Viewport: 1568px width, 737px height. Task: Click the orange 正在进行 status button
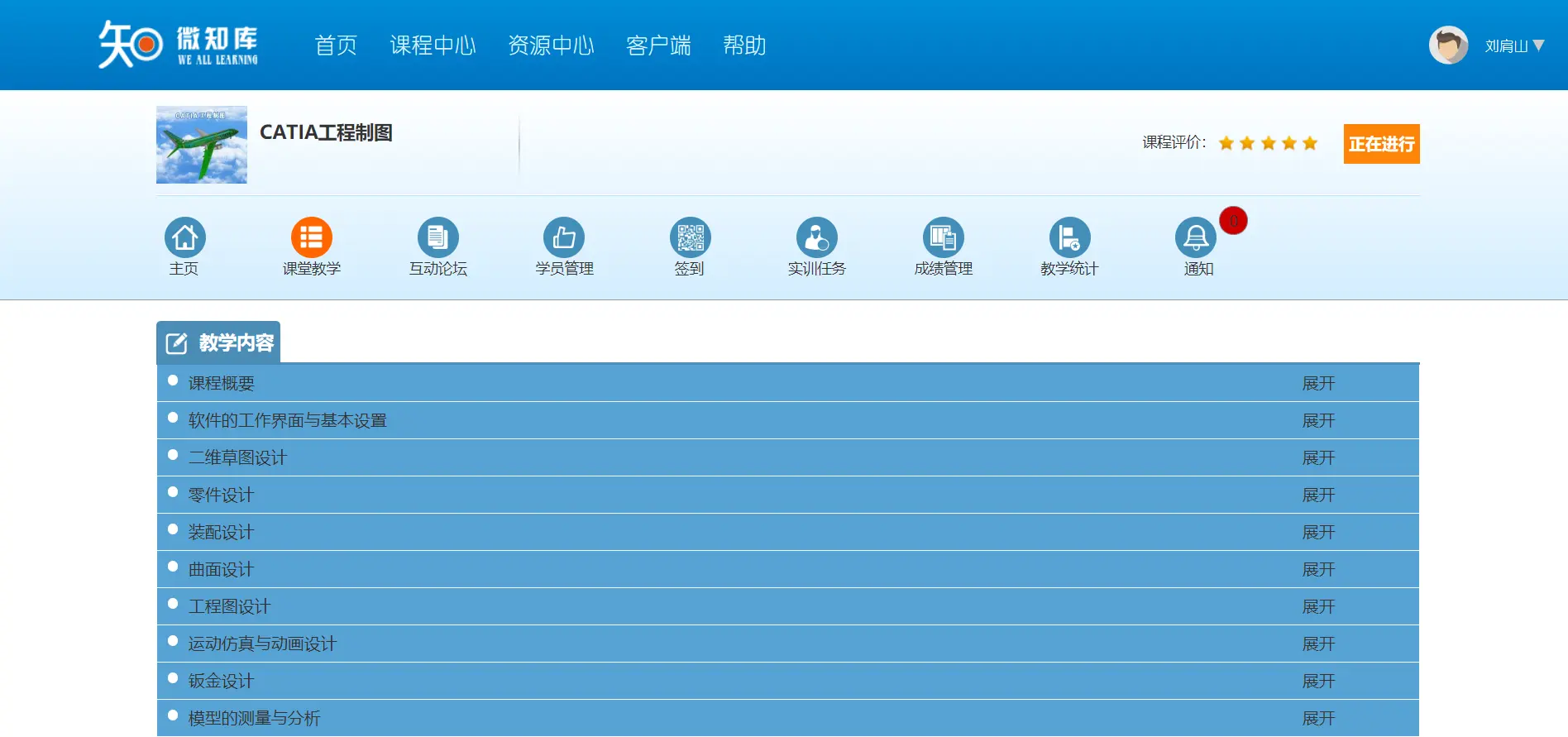click(x=1381, y=144)
